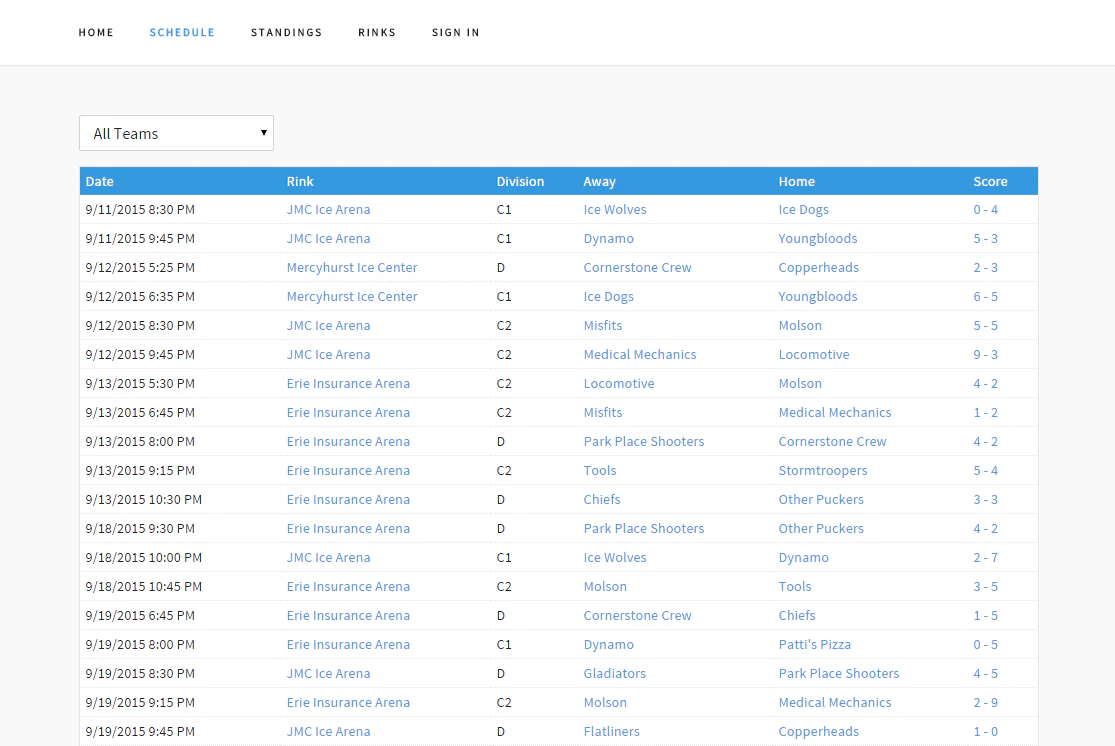Open the 9 - 3 score link
The height and width of the screenshot is (746, 1115).
[986, 354]
